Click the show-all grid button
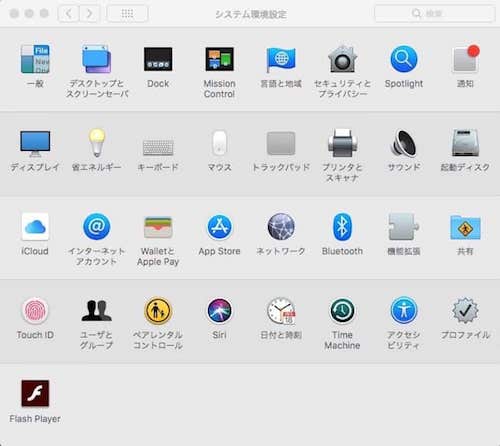This screenshot has width=500, height=446. 127,14
